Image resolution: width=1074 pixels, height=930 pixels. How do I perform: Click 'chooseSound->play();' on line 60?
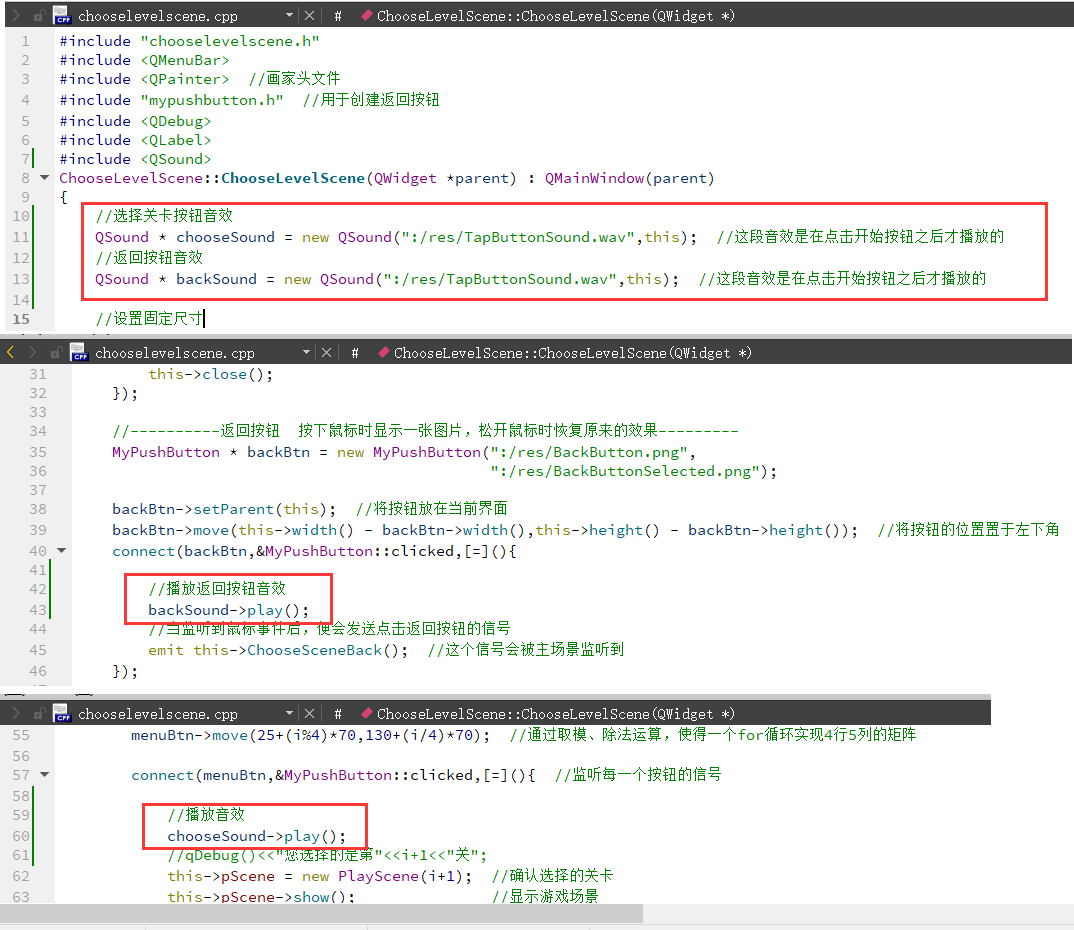tap(256, 835)
